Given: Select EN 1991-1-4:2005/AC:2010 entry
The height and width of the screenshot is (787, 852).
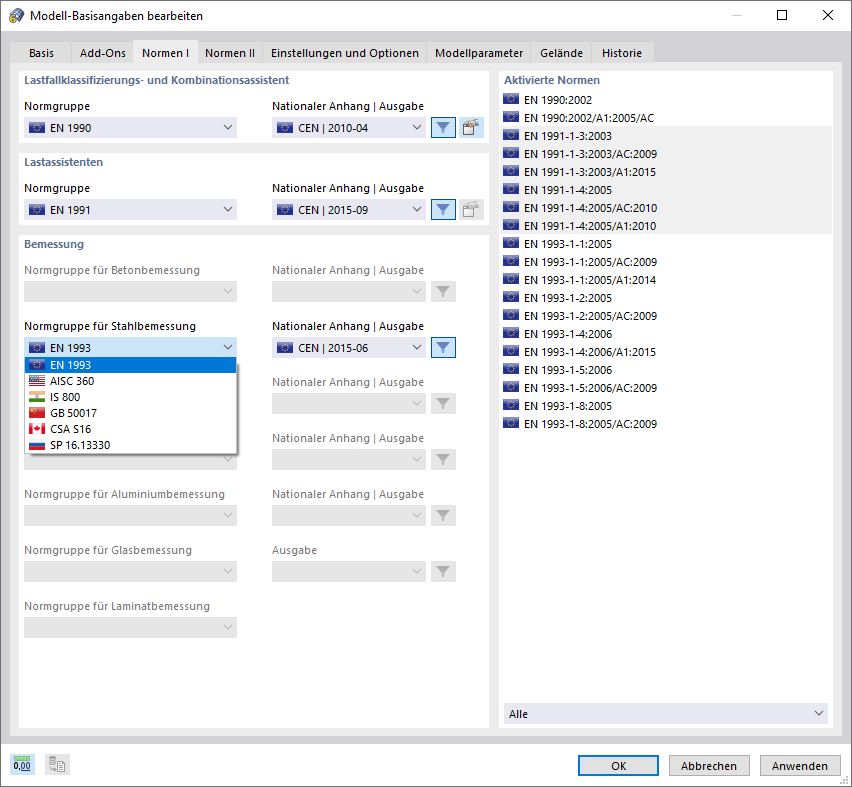Looking at the screenshot, I should [x=666, y=208].
